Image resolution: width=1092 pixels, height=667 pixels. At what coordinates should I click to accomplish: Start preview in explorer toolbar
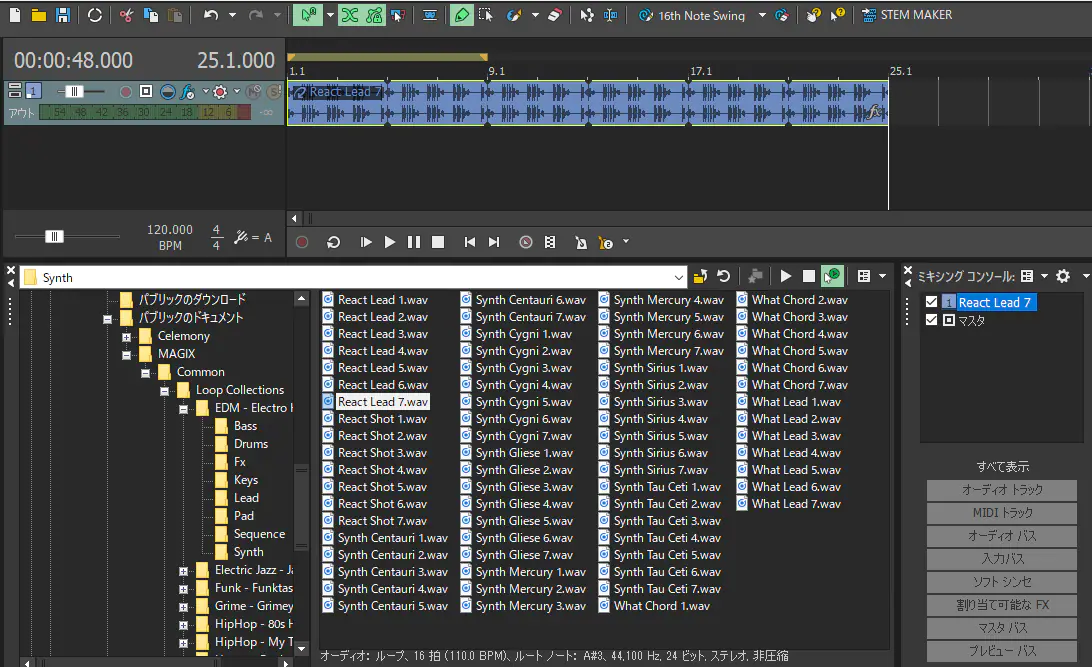(786, 277)
